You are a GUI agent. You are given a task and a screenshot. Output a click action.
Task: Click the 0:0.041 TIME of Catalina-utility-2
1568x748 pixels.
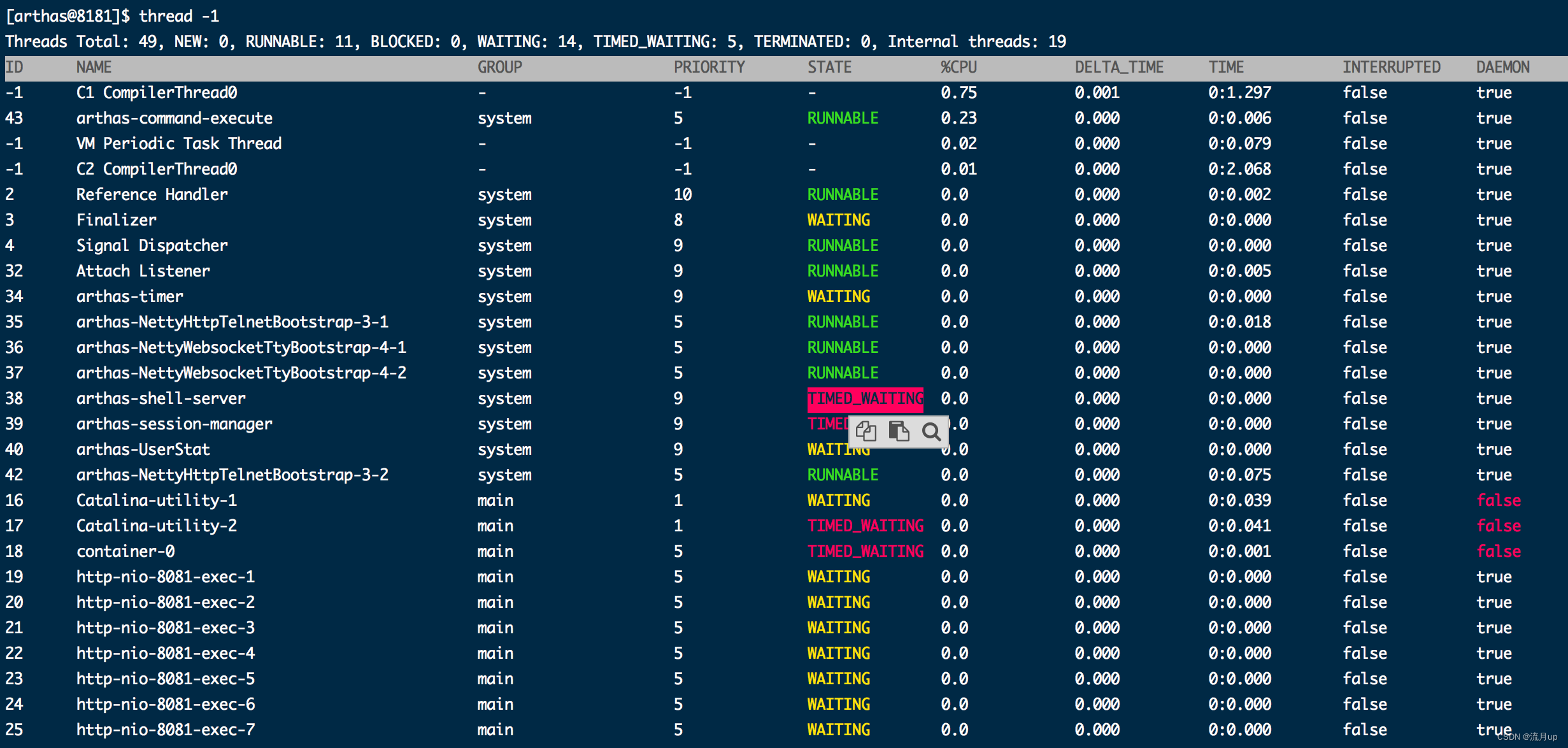click(1239, 526)
